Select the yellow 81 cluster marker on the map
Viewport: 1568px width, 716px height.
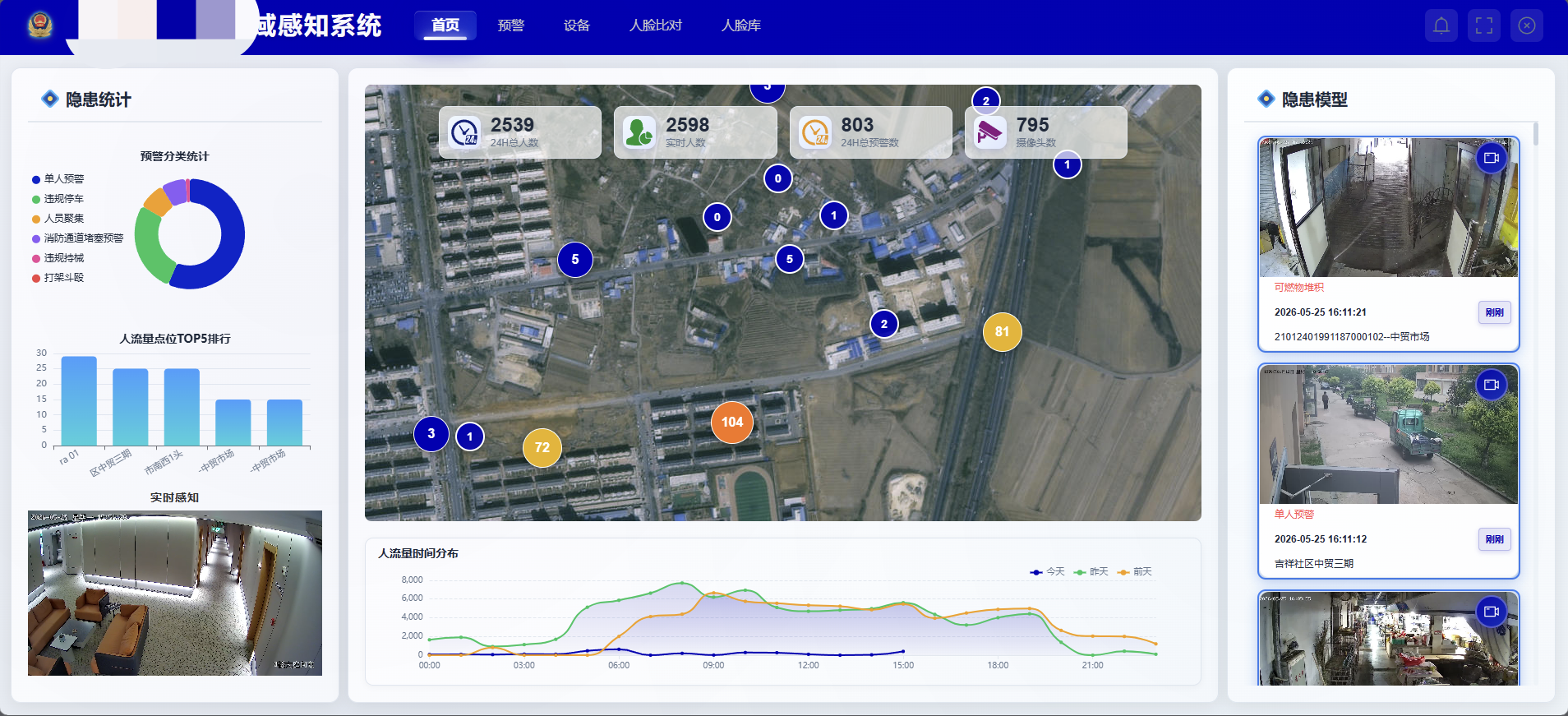coord(1002,332)
